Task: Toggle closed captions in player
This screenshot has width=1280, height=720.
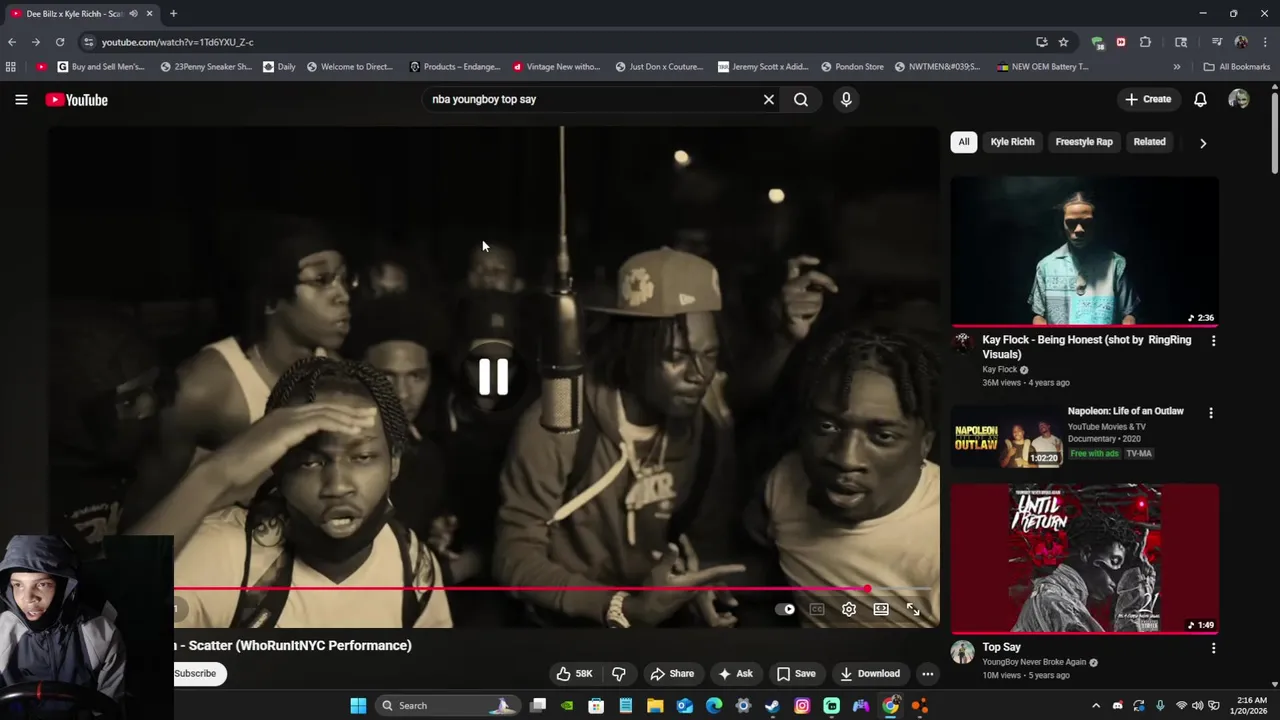Action: click(817, 609)
